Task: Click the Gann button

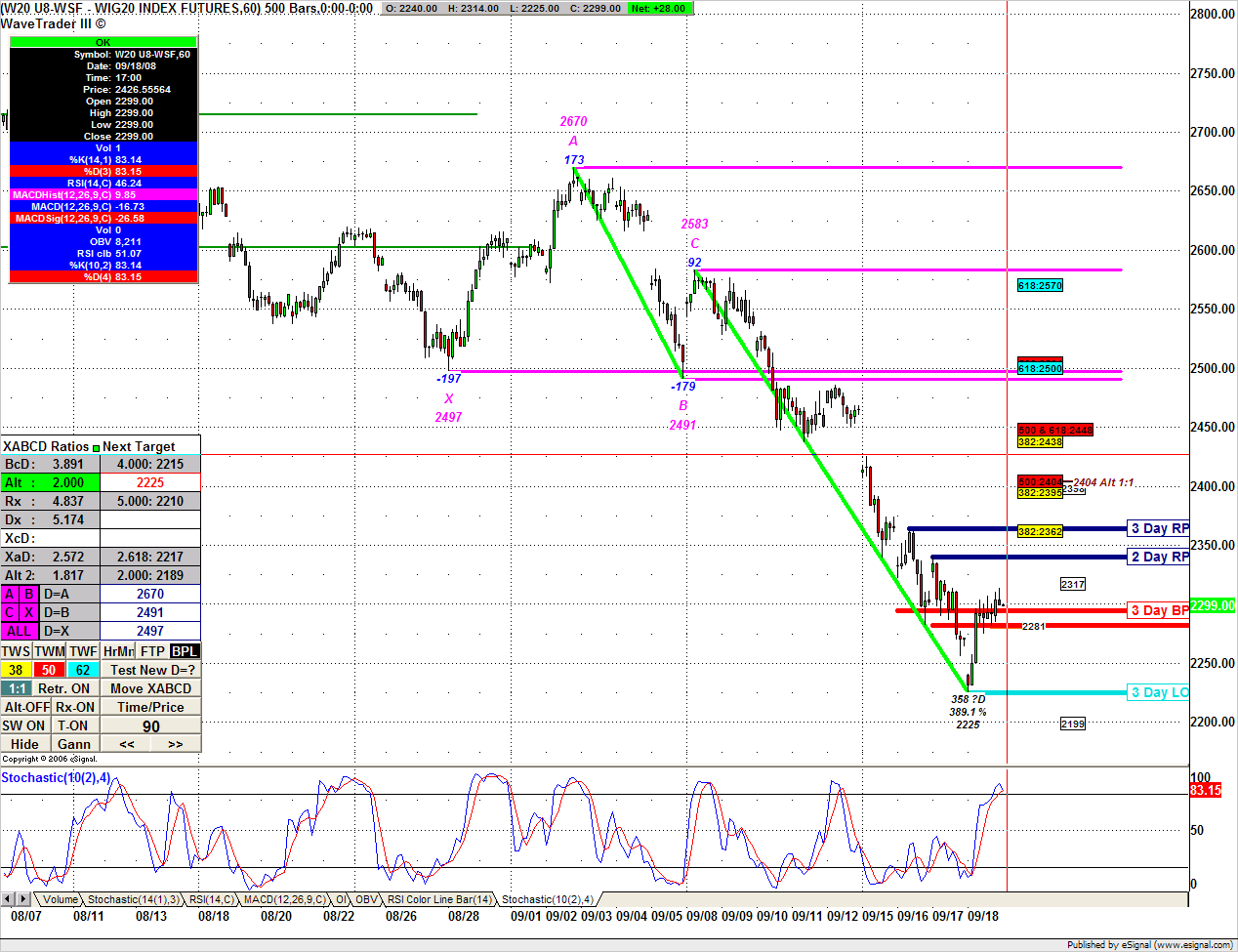Action: (74, 744)
